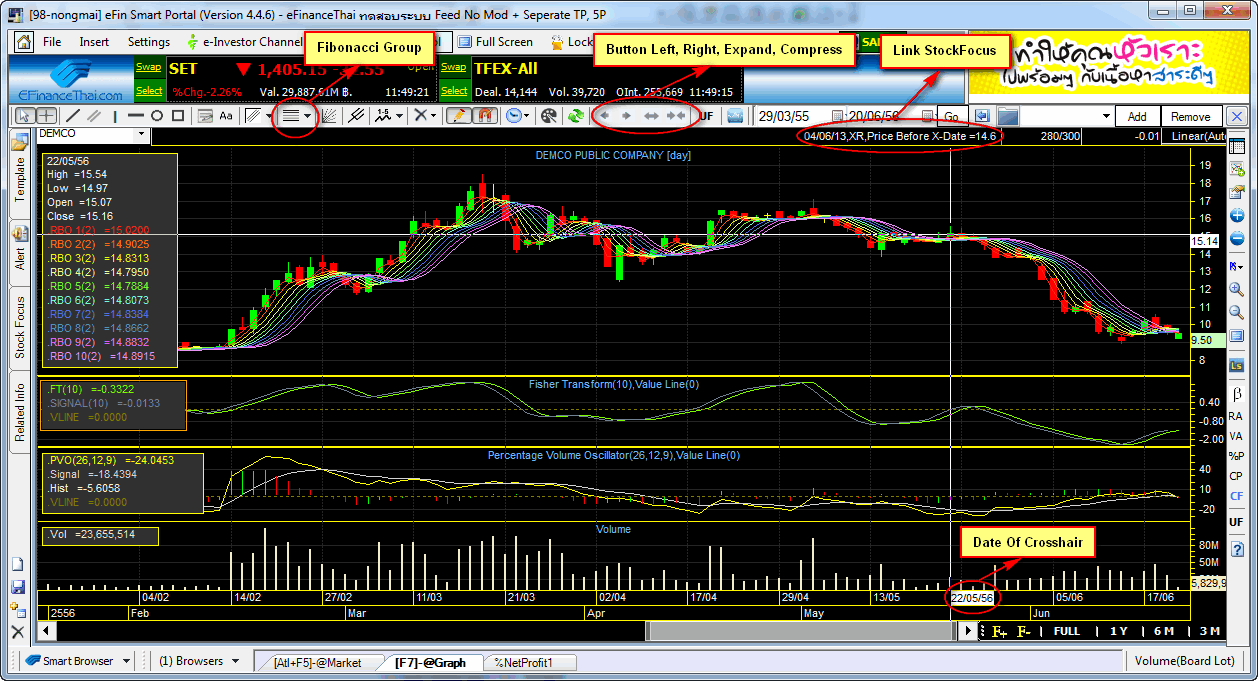Open the combo box left of Add button
Viewport: 1258px width, 681px height.
[x=1068, y=116]
